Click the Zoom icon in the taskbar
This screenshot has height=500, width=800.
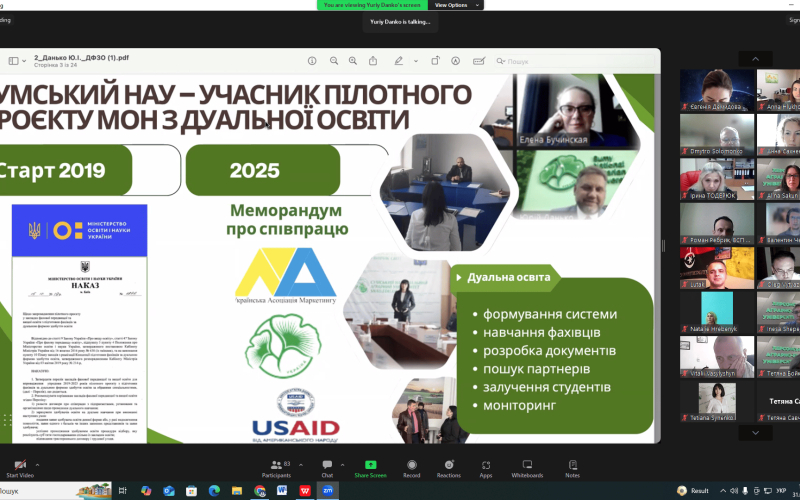328,491
